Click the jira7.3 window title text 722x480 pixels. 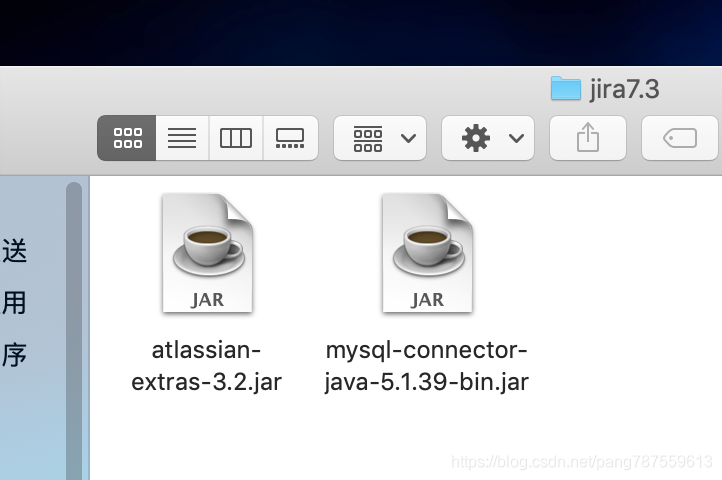point(625,89)
